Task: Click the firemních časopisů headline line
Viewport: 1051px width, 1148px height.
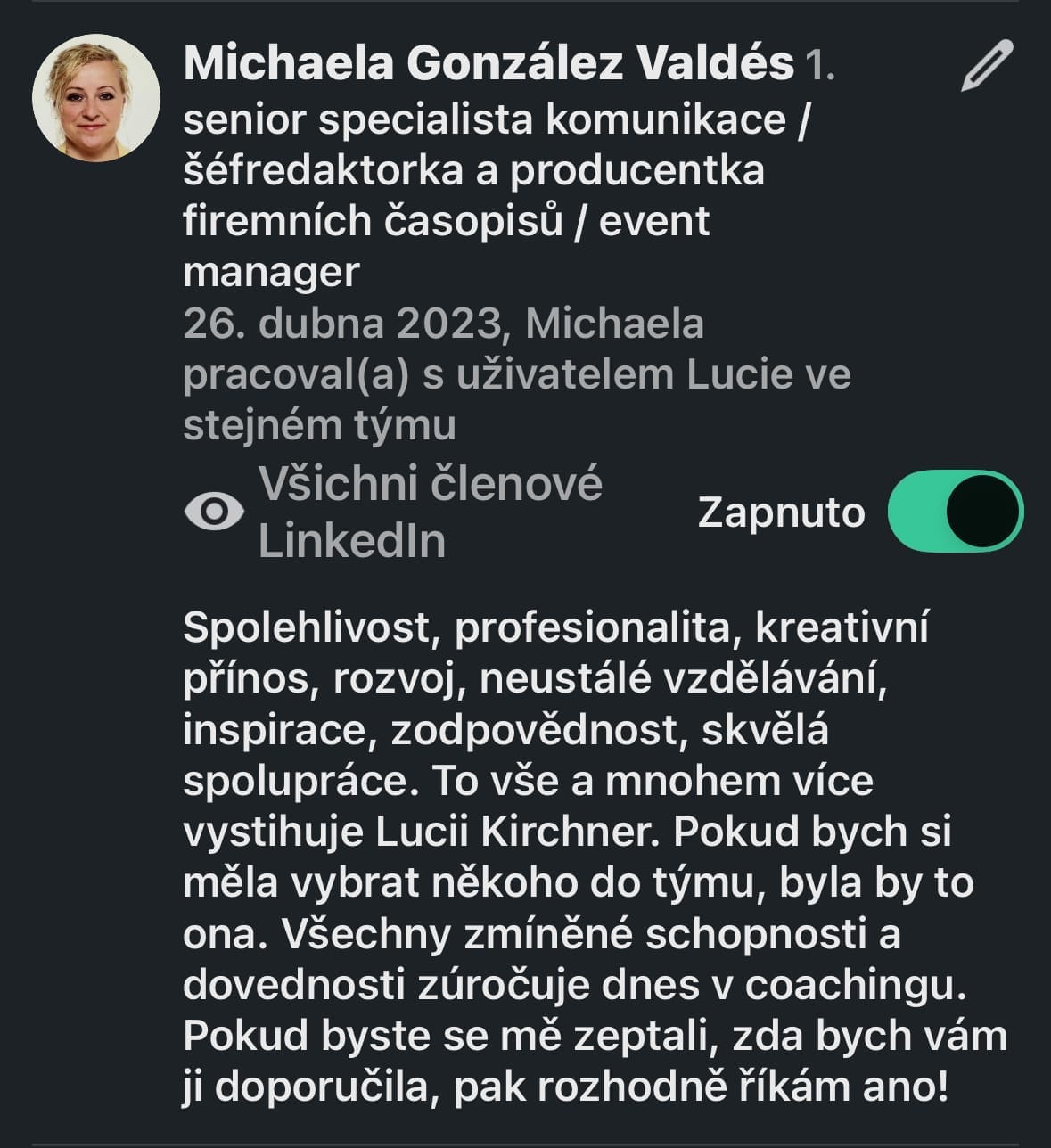Action: click(373, 221)
